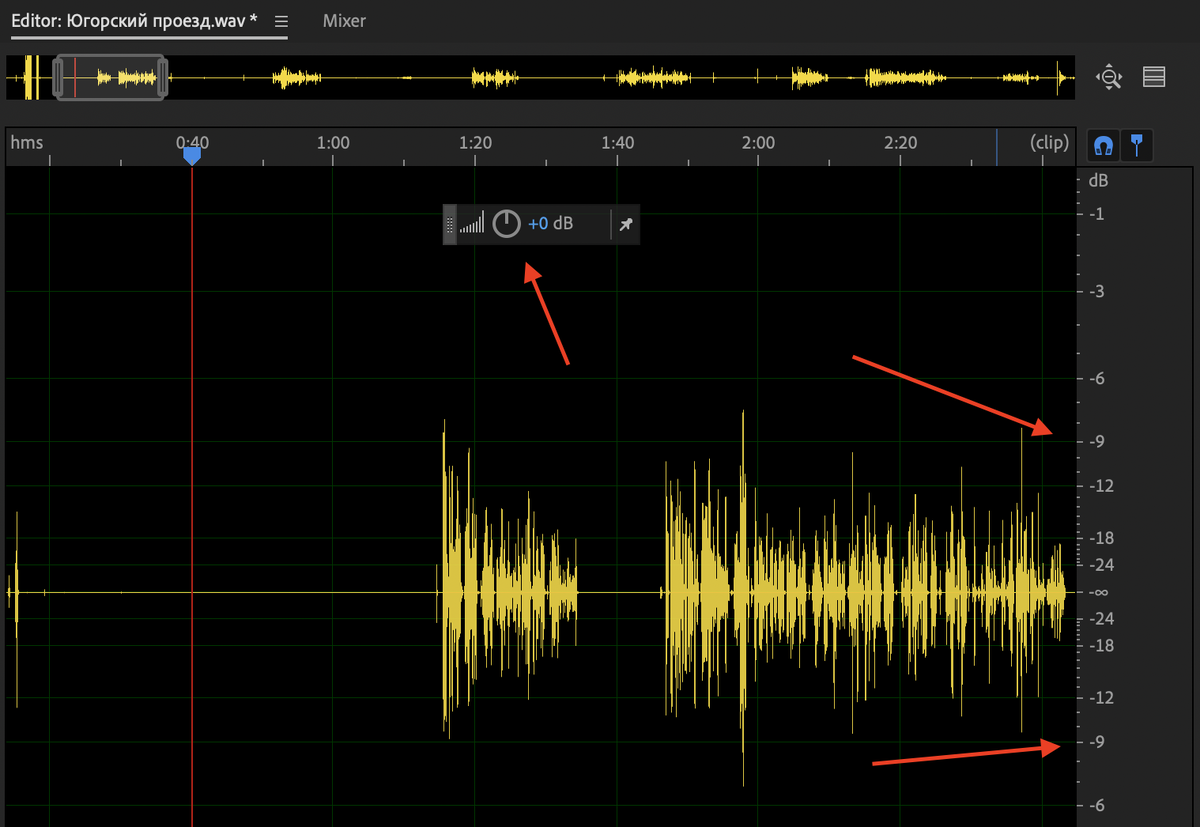Grab the HUD drag handle
The image size is (1200, 827).
[450, 225]
